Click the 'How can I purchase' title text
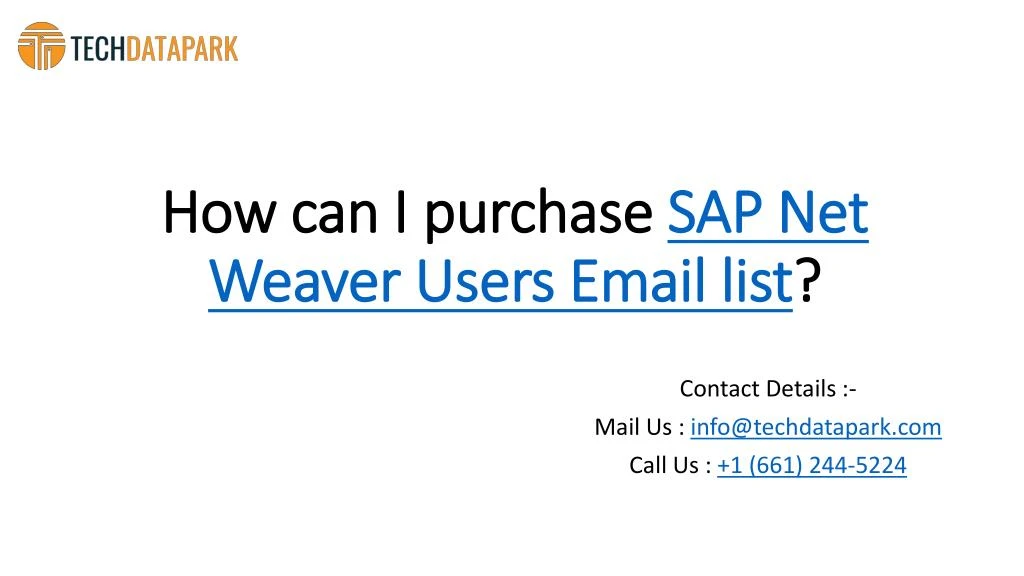 click(408, 214)
